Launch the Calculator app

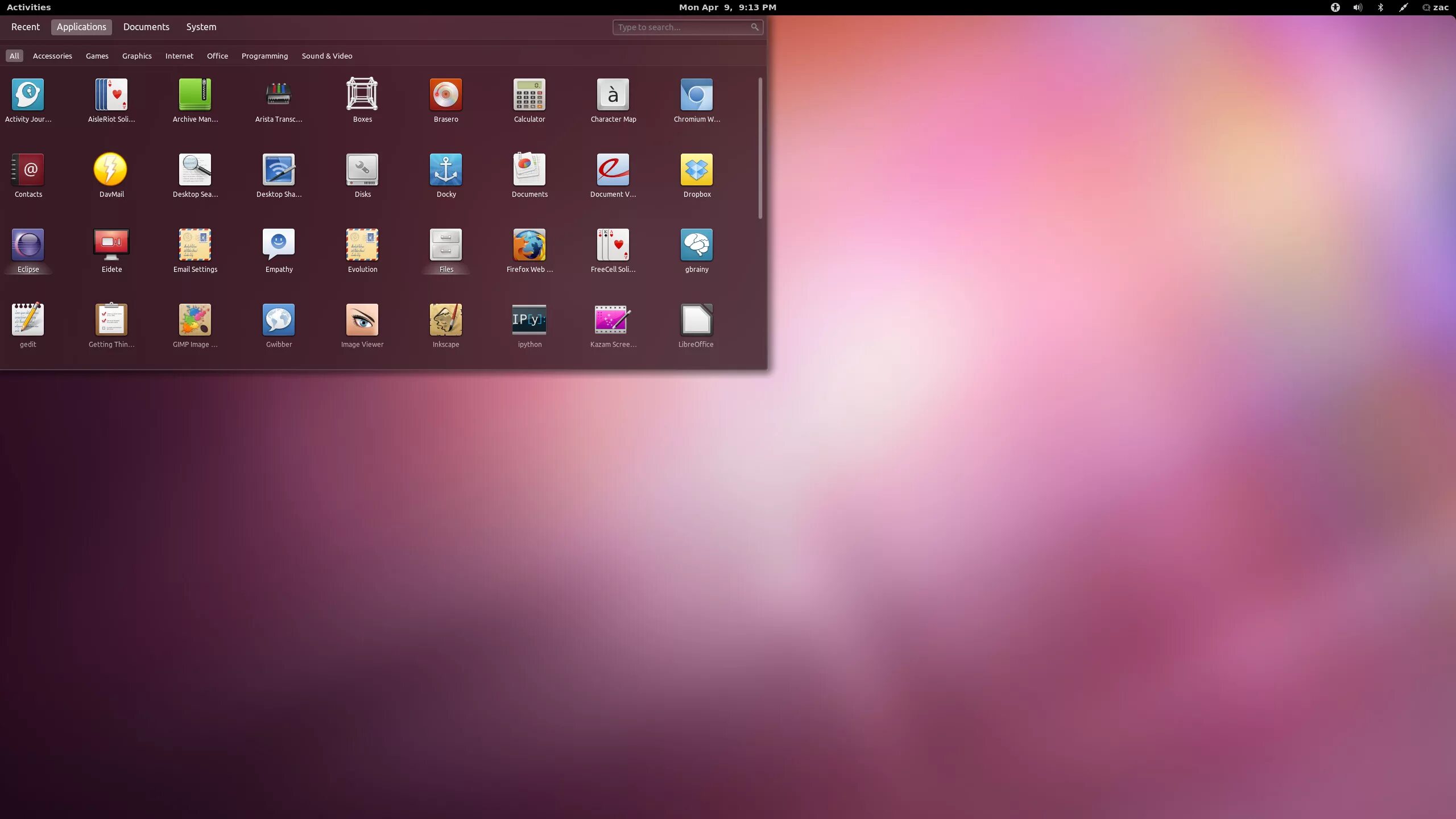(529, 94)
